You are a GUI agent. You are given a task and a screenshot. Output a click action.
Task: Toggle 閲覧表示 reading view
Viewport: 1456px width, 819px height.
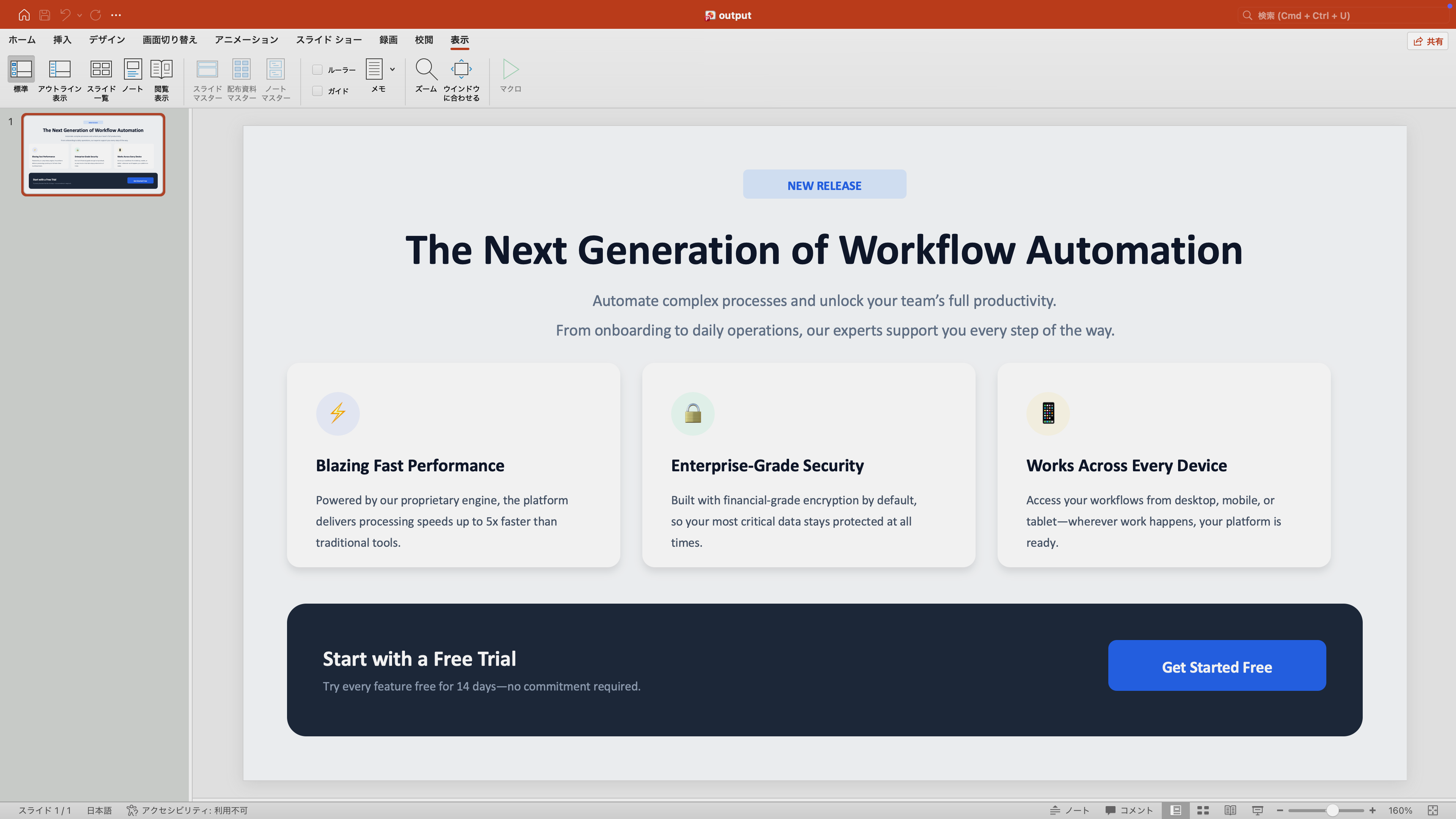point(162,80)
